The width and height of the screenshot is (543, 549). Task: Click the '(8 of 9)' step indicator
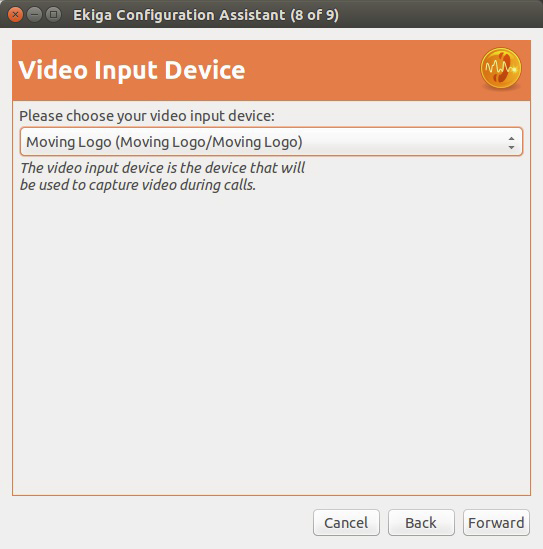click(314, 15)
